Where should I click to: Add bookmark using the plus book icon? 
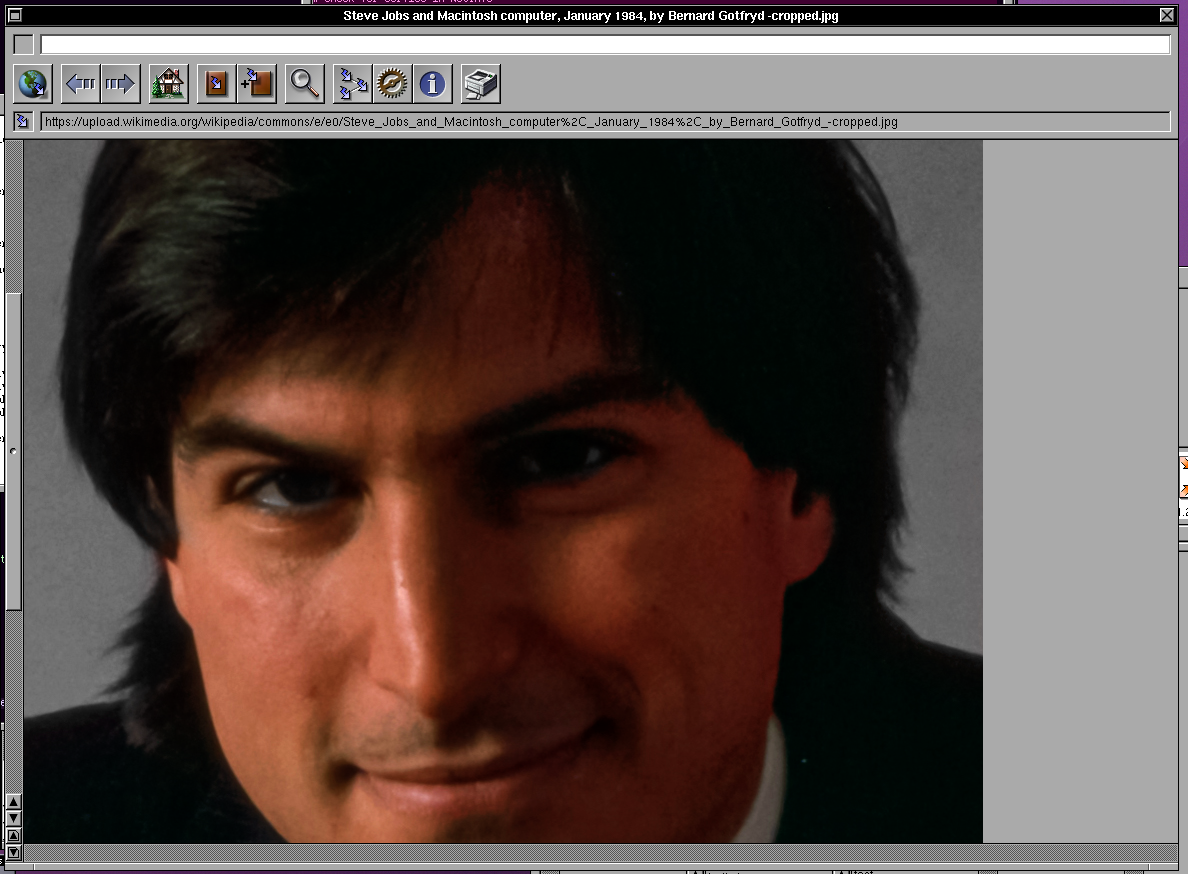pyautogui.click(x=256, y=84)
